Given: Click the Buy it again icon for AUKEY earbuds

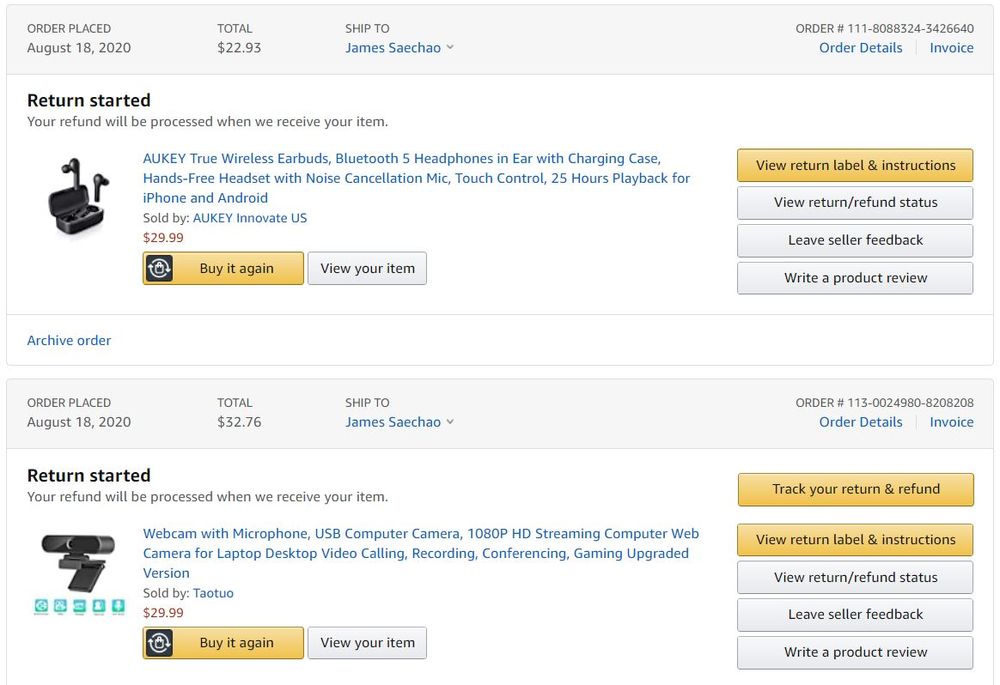Looking at the screenshot, I should [x=160, y=268].
